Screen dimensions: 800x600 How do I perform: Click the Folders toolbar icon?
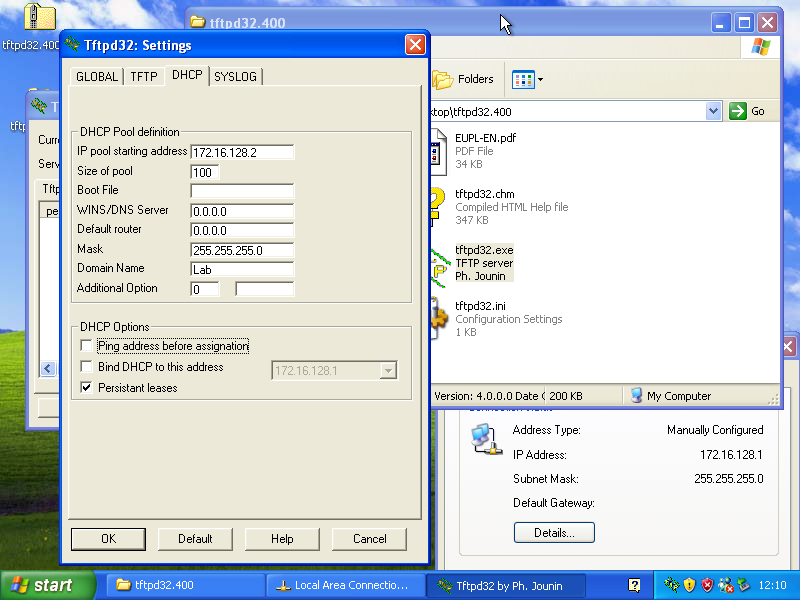[463, 79]
